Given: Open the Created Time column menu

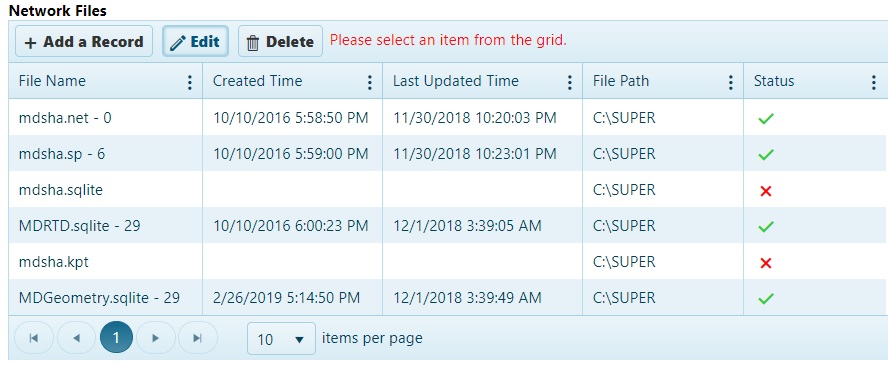Looking at the screenshot, I should [x=370, y=83].
